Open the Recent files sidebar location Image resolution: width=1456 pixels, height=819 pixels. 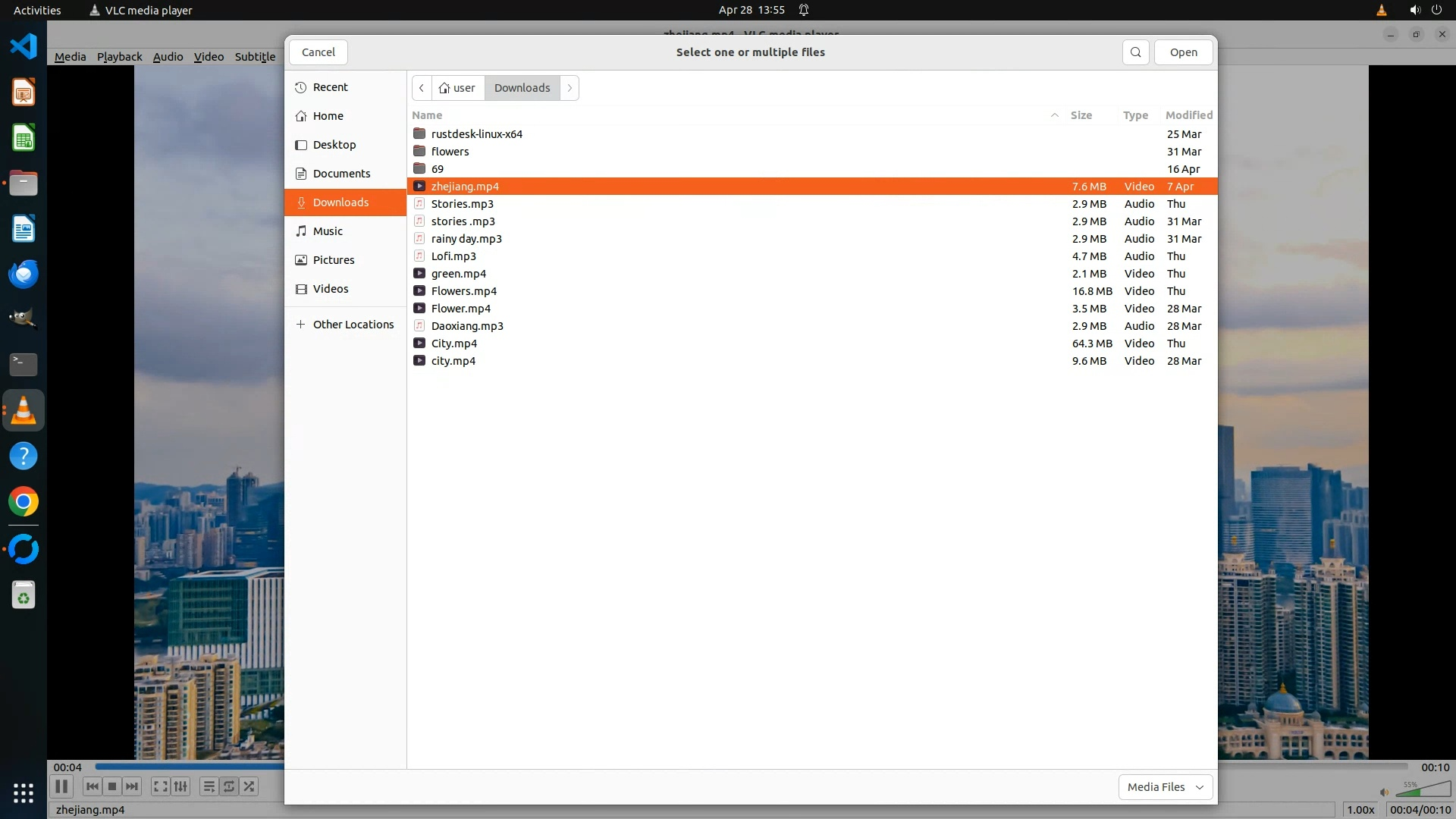pos(330,87)
